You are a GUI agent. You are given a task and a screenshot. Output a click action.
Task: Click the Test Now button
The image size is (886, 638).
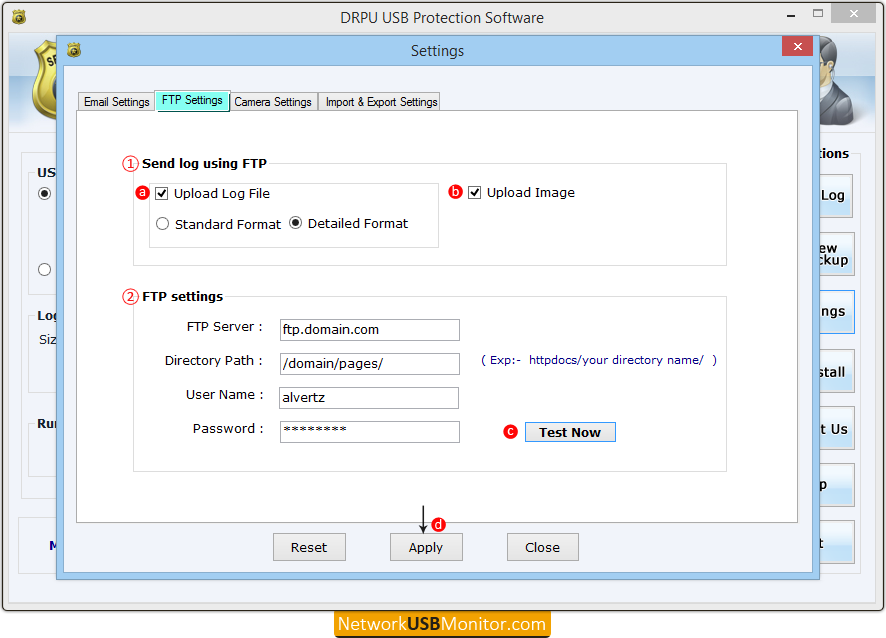click(x=570, y=432)
